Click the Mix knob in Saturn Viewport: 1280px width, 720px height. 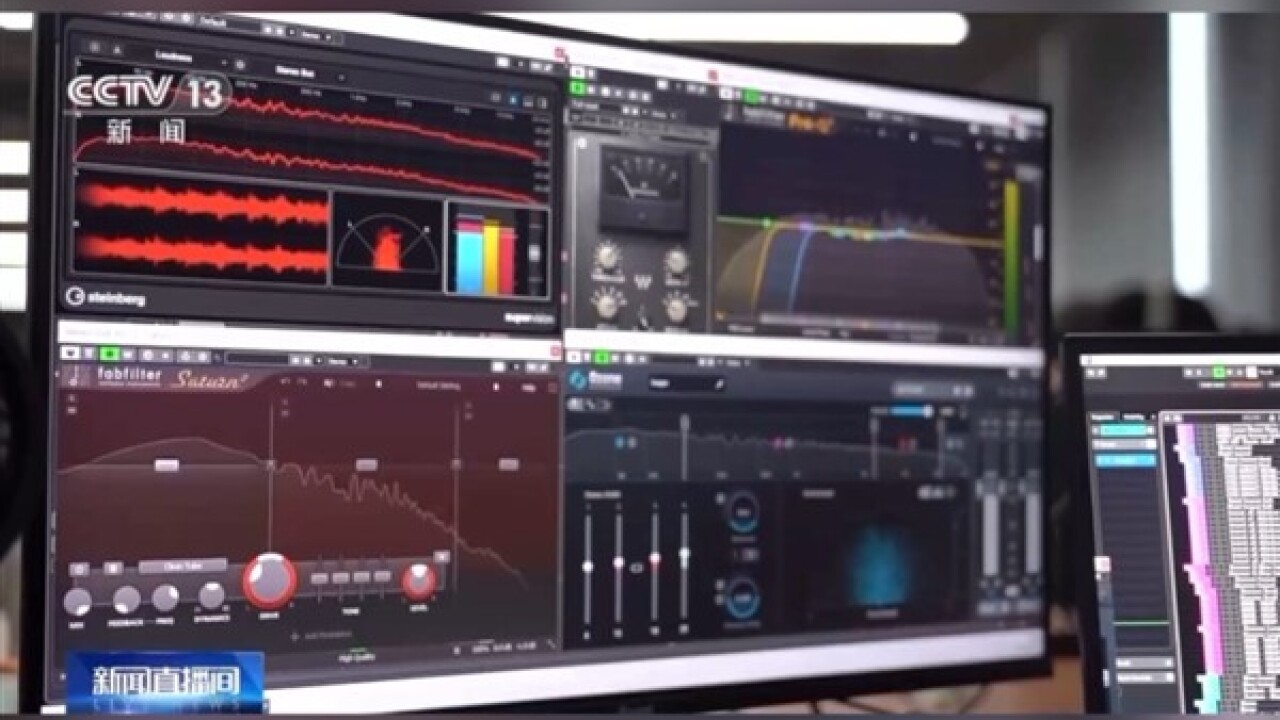tap(77, 601)
